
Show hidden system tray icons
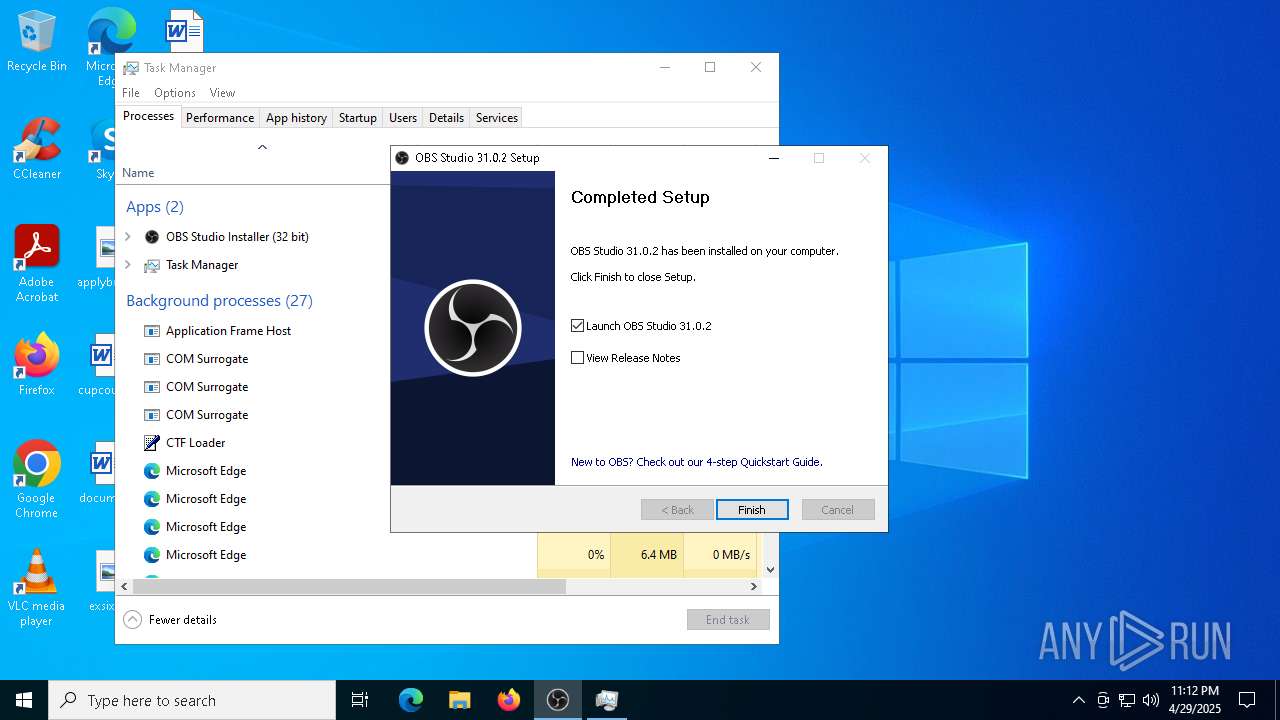coord(1078,700)
